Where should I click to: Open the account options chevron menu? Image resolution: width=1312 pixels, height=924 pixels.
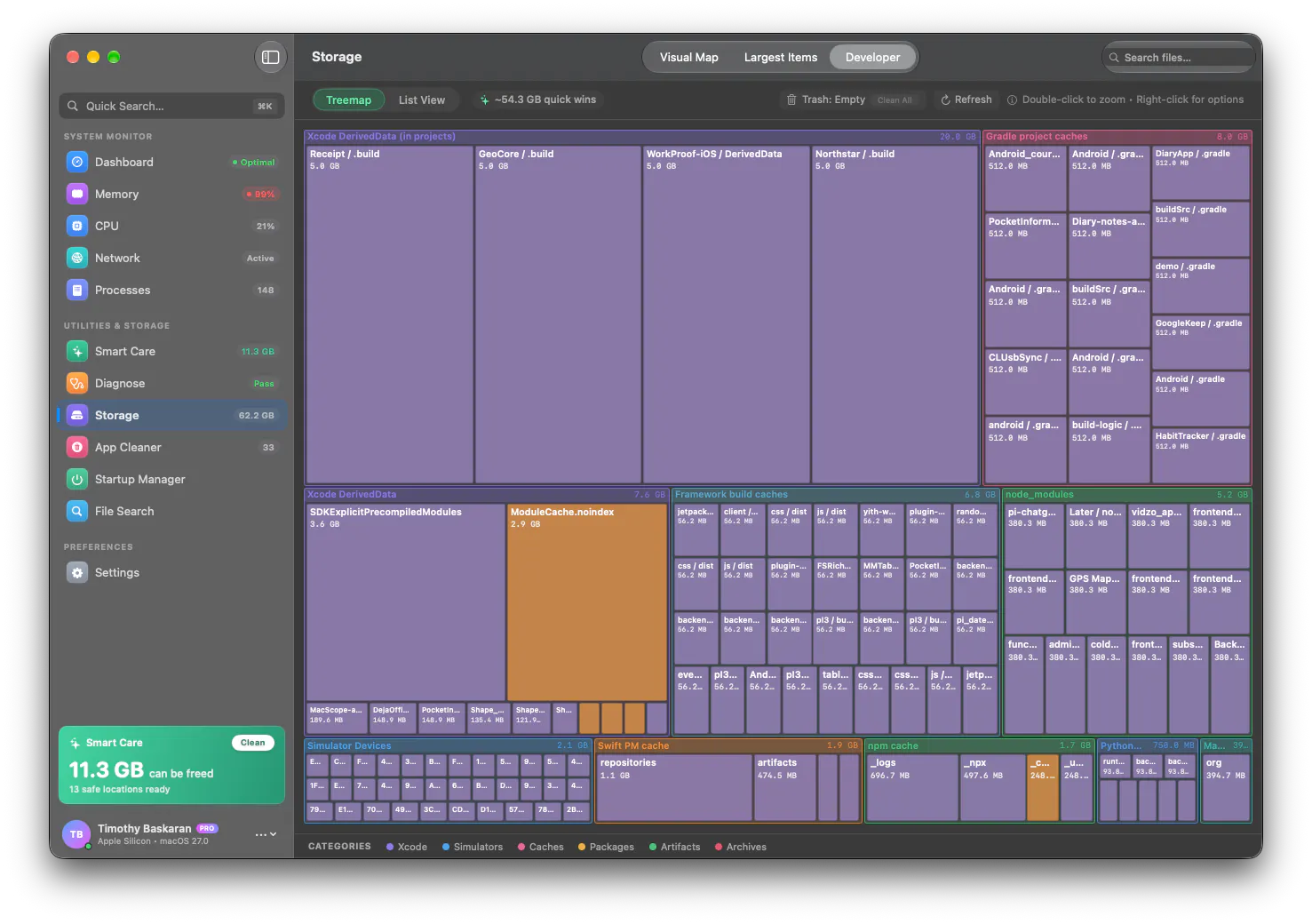(x=266, y=834)
